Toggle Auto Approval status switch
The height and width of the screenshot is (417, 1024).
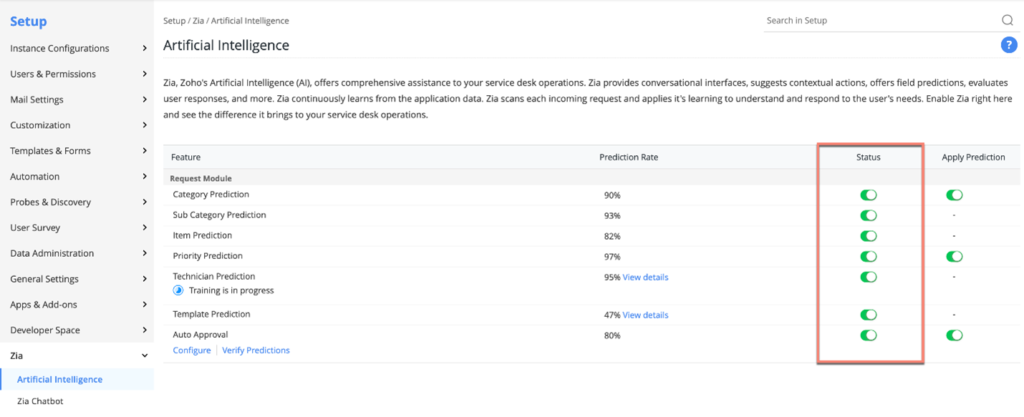tap(868, 335)
